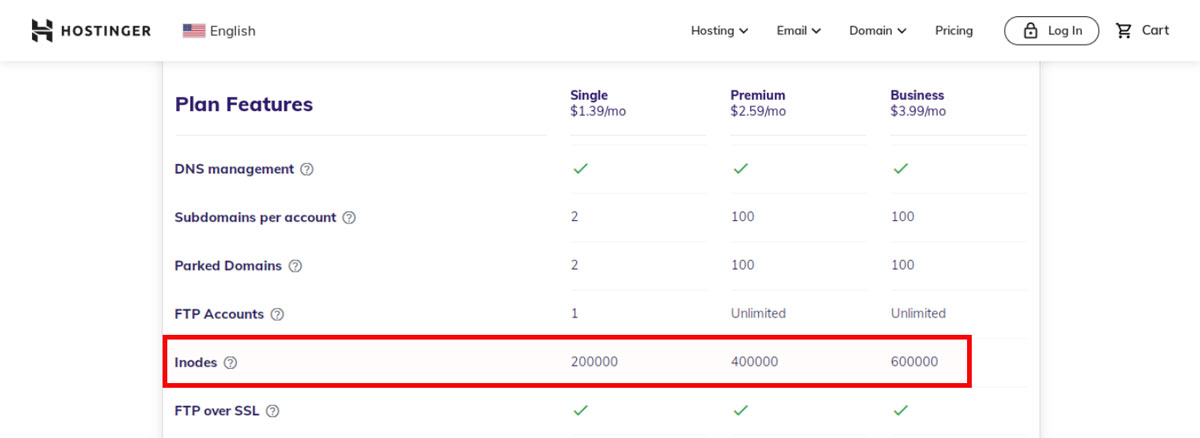
Task: Open the shopping cart icon
Action: click(x=1124, y=31)
